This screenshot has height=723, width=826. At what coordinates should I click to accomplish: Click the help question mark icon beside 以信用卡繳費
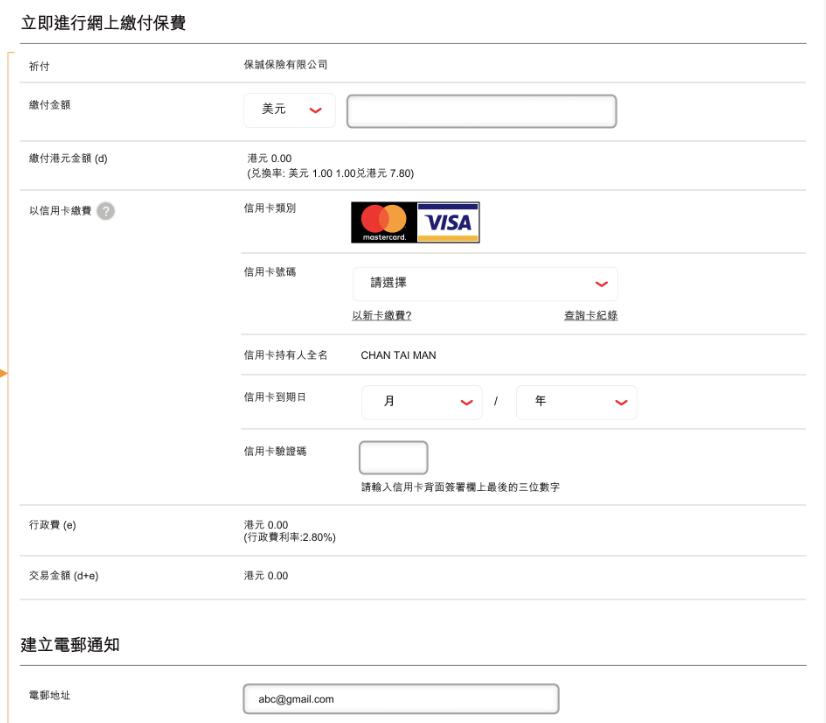pos(106,211)
